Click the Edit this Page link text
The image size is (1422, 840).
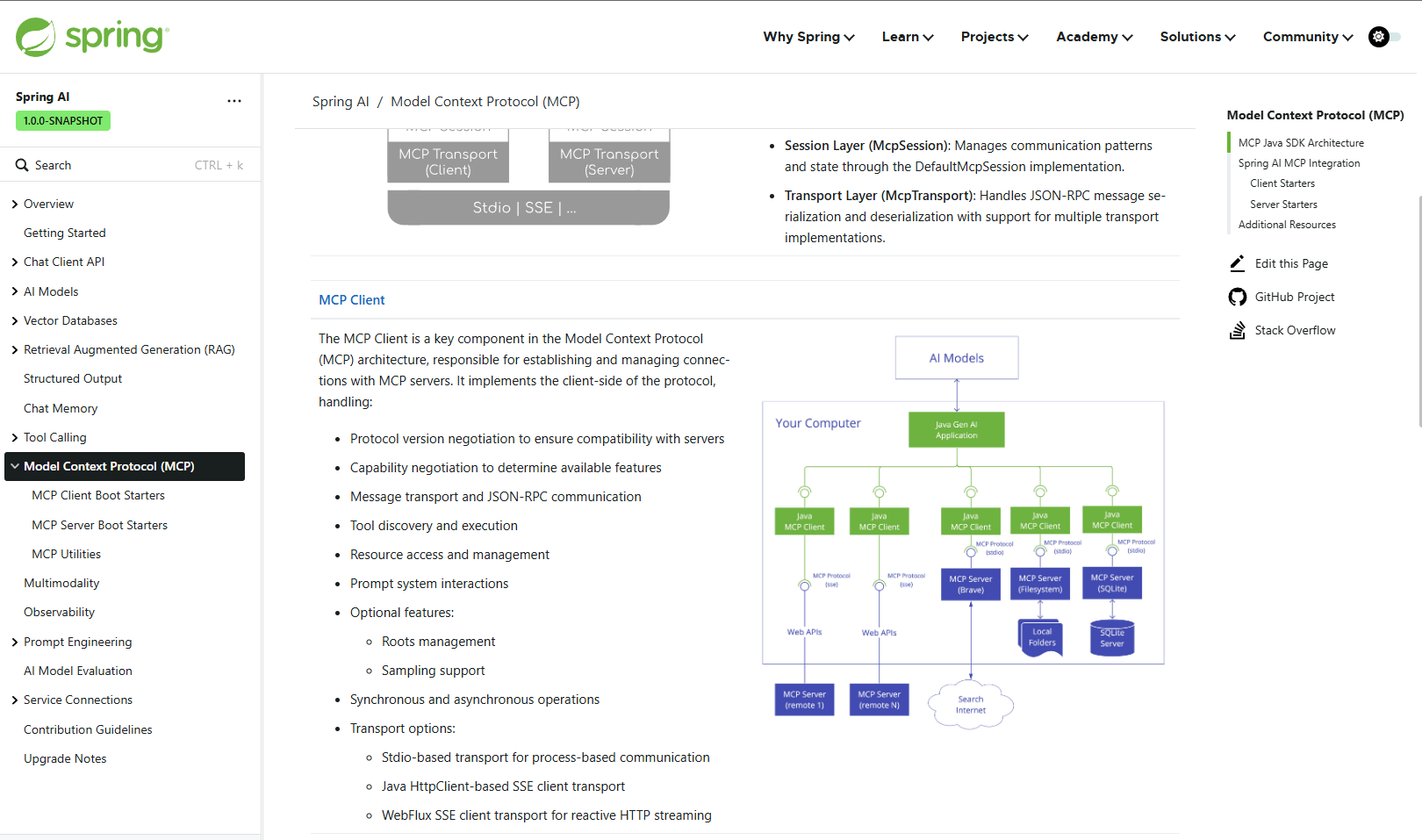tap(1291, 263)
